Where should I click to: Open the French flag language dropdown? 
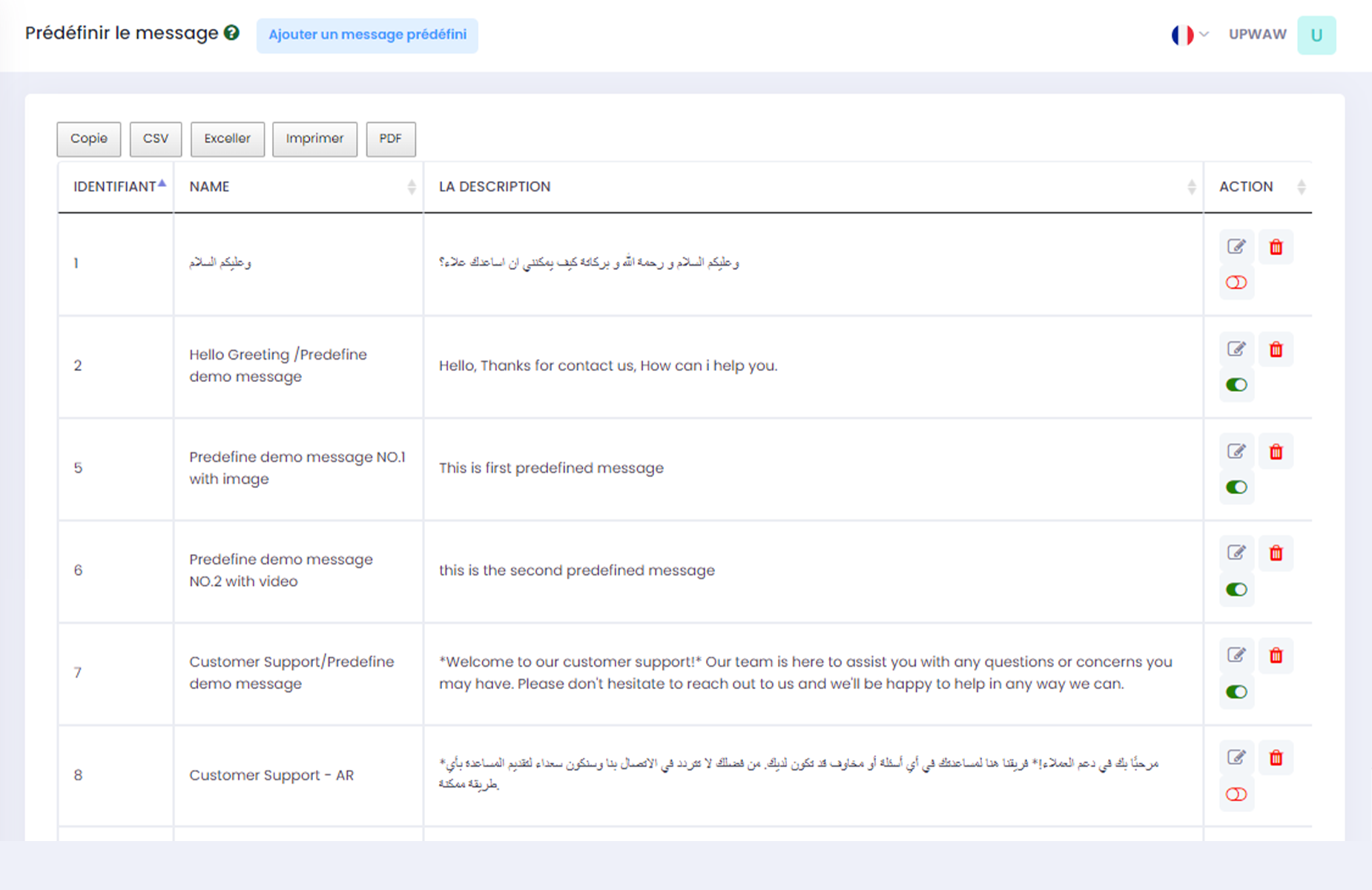click(1190, 35)
